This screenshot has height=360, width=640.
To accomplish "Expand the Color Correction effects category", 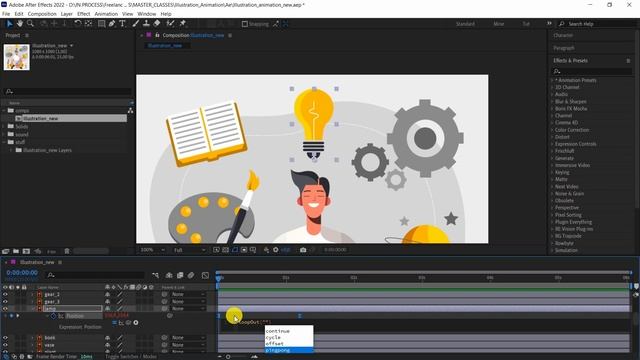I will (552, 130).
